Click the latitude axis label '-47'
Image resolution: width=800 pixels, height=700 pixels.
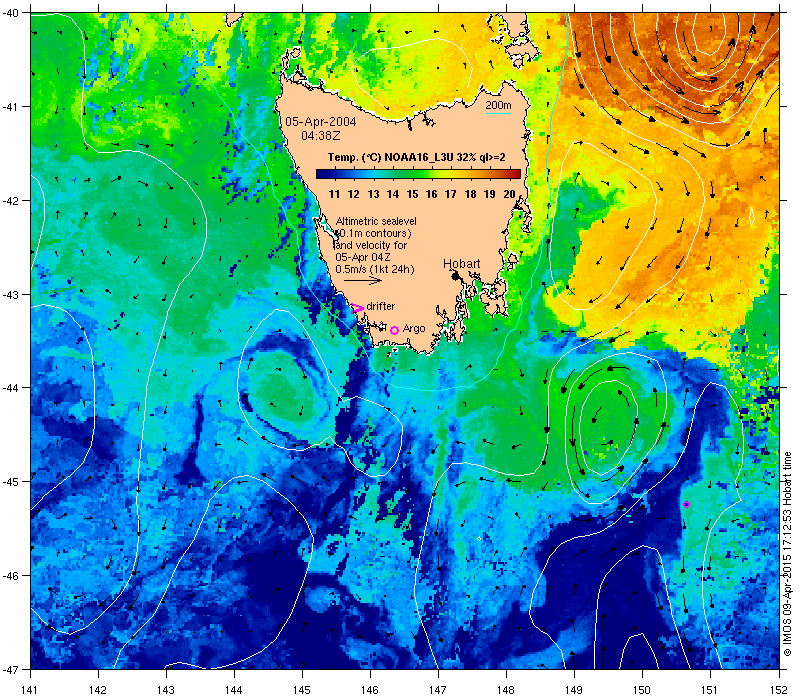[x=11, y=669]
